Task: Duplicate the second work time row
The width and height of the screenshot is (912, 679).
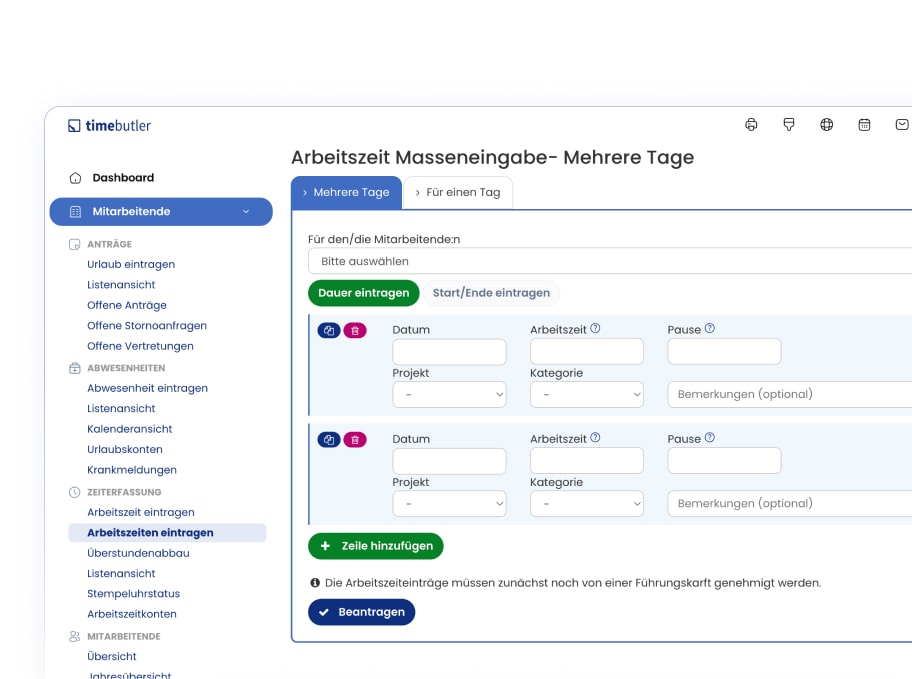Action: [329, 440]
